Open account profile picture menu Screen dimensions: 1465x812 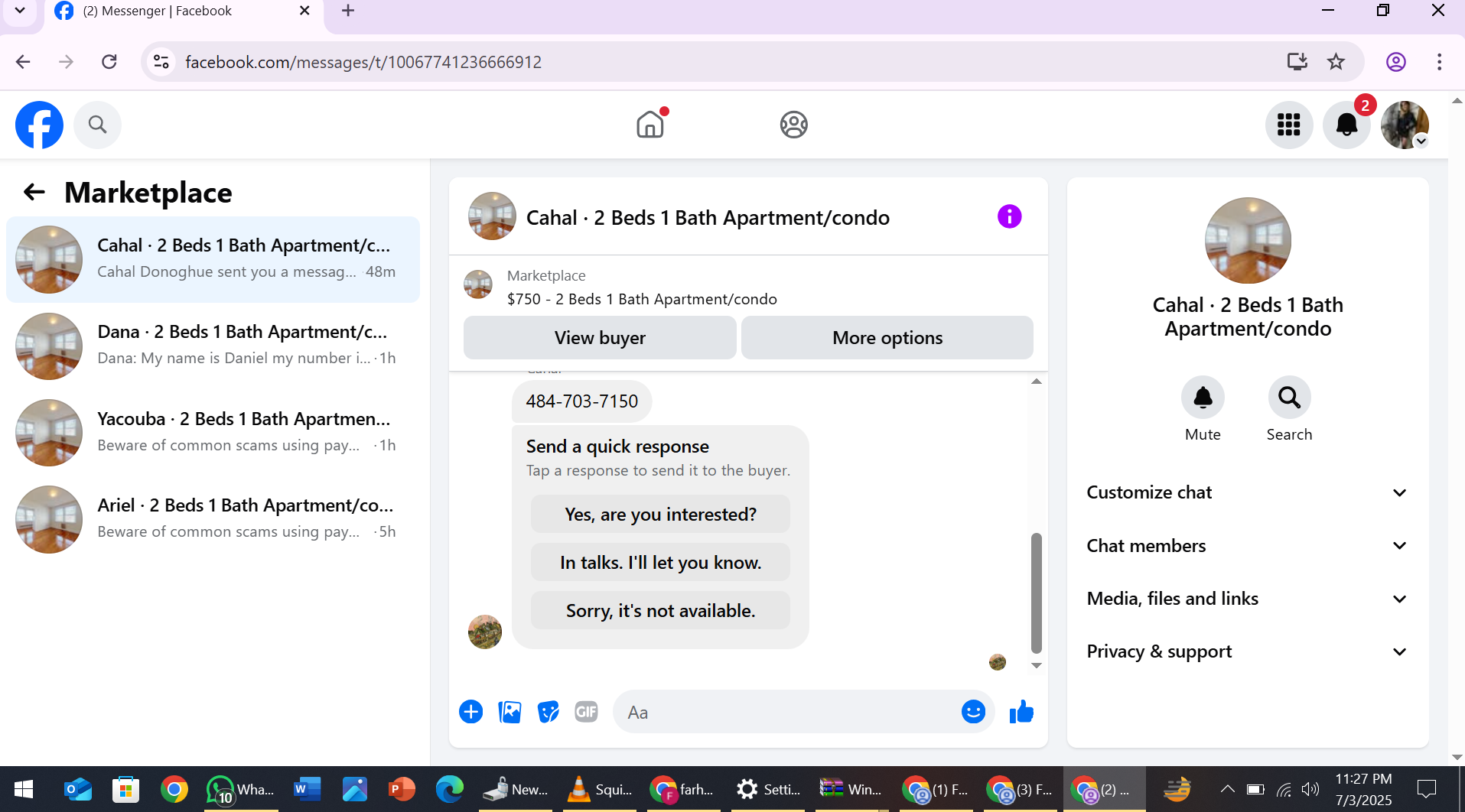coord(1405,125)
